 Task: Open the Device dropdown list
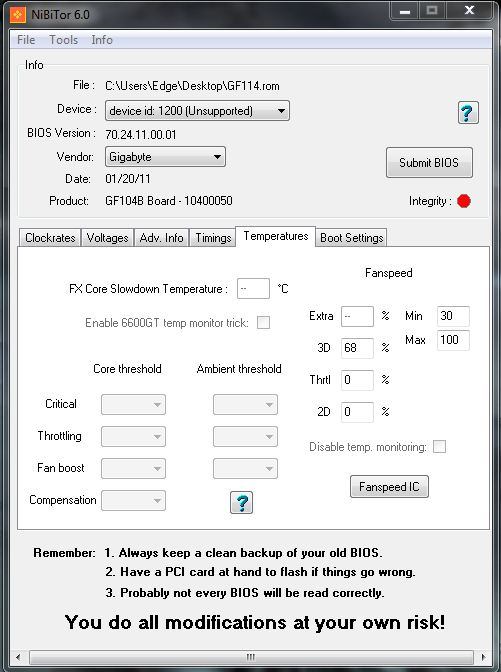pyautogui.click(x=197, y=111)
